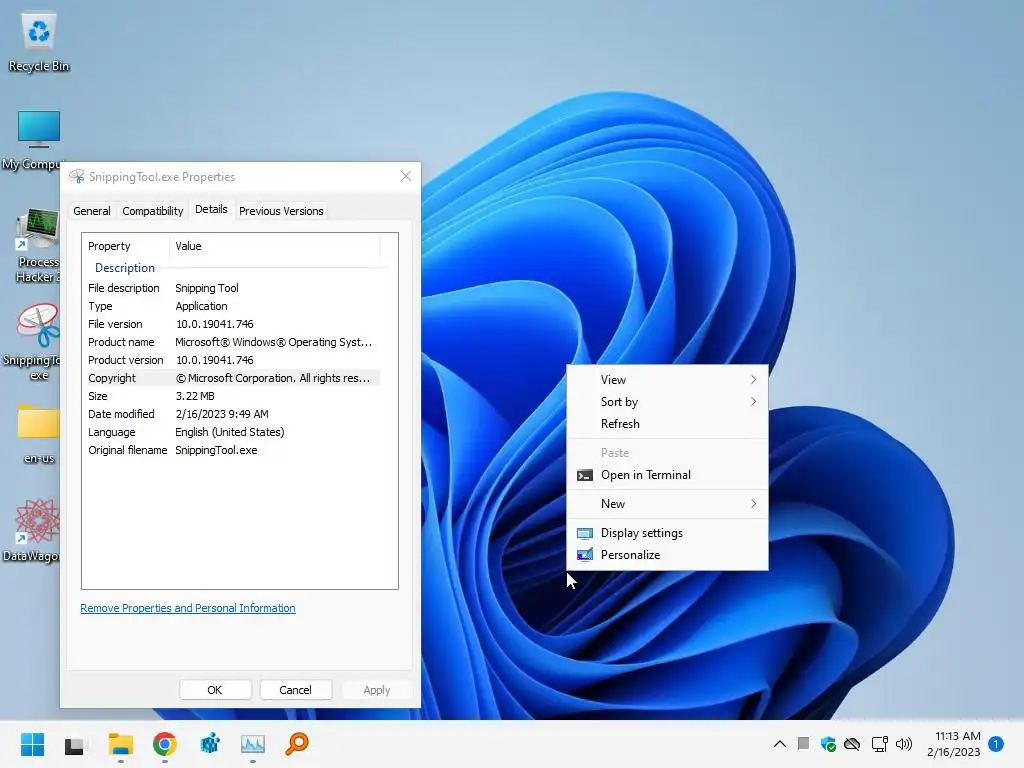This screenshot has width=1024, height=768.
Task: Select the Original filename row
Action: pyautogui.click(x=233, y=450)
